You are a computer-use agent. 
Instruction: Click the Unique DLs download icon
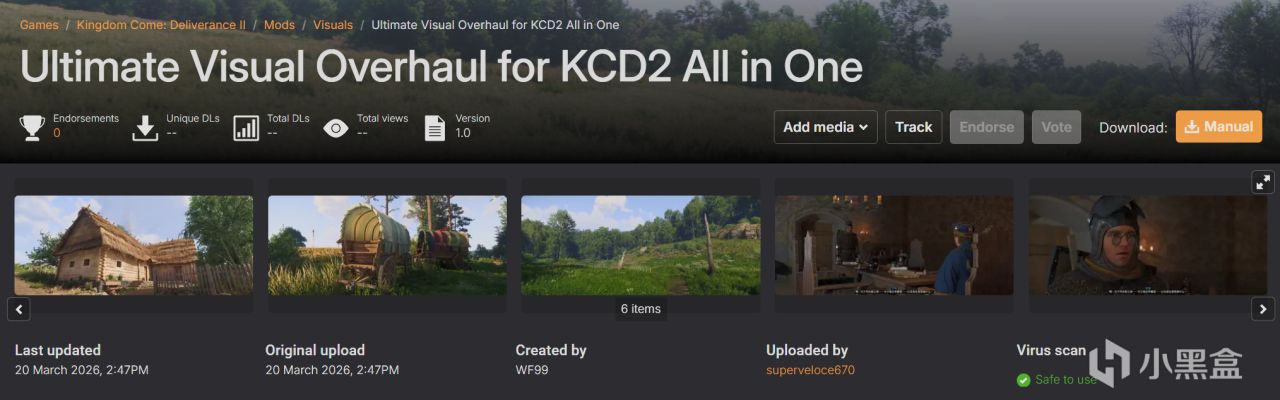[x=146, y=127]
